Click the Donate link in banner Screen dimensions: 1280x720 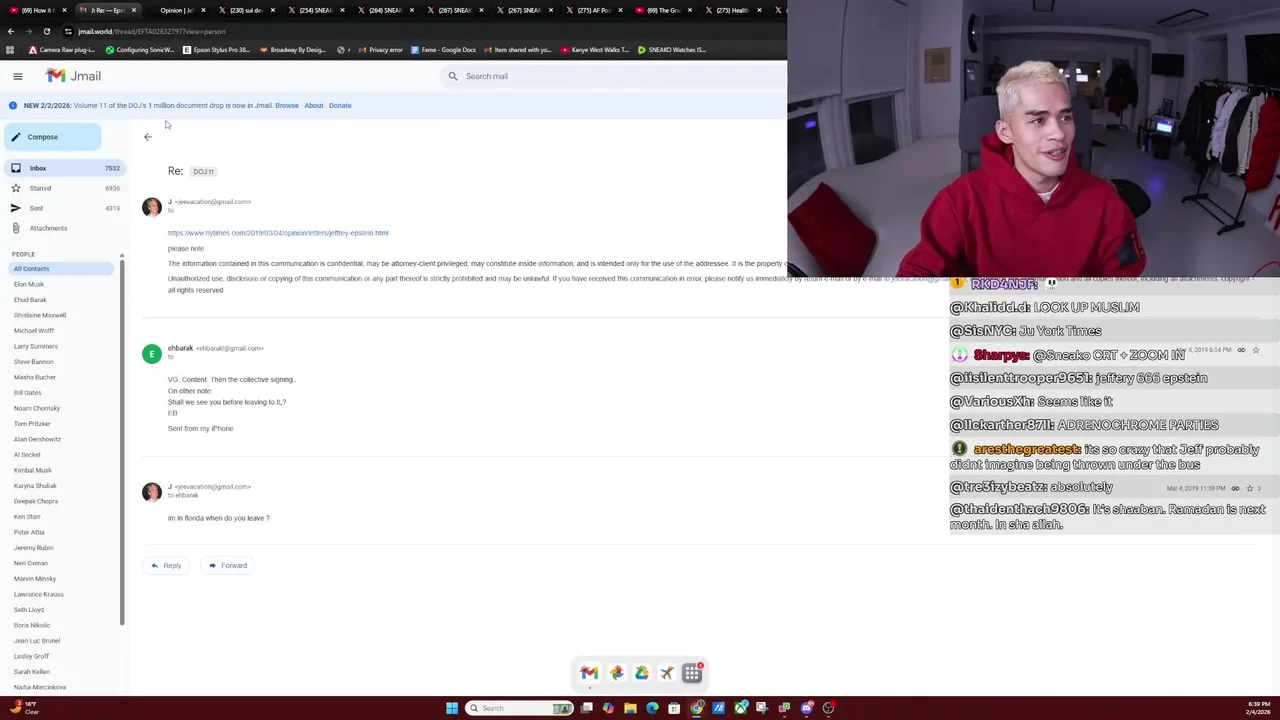340,106
